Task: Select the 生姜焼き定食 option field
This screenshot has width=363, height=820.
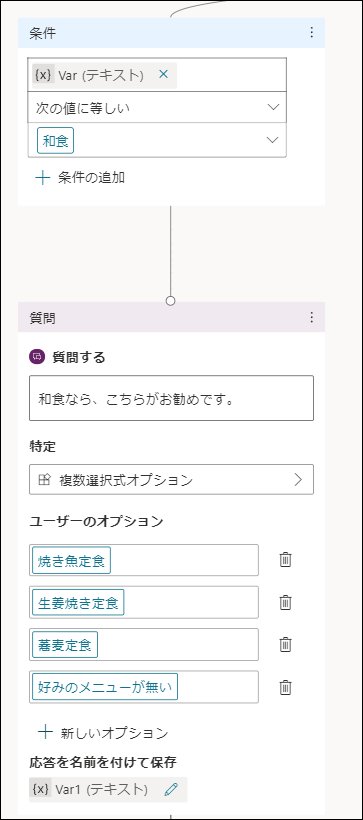Action: (x=144, y=602)
